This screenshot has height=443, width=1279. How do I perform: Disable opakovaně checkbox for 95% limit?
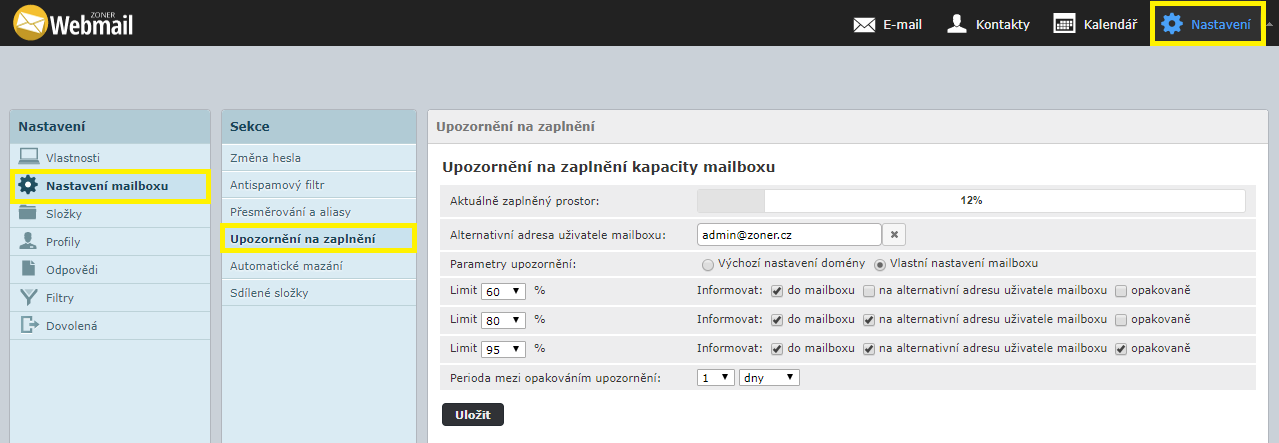point(1121,349)
